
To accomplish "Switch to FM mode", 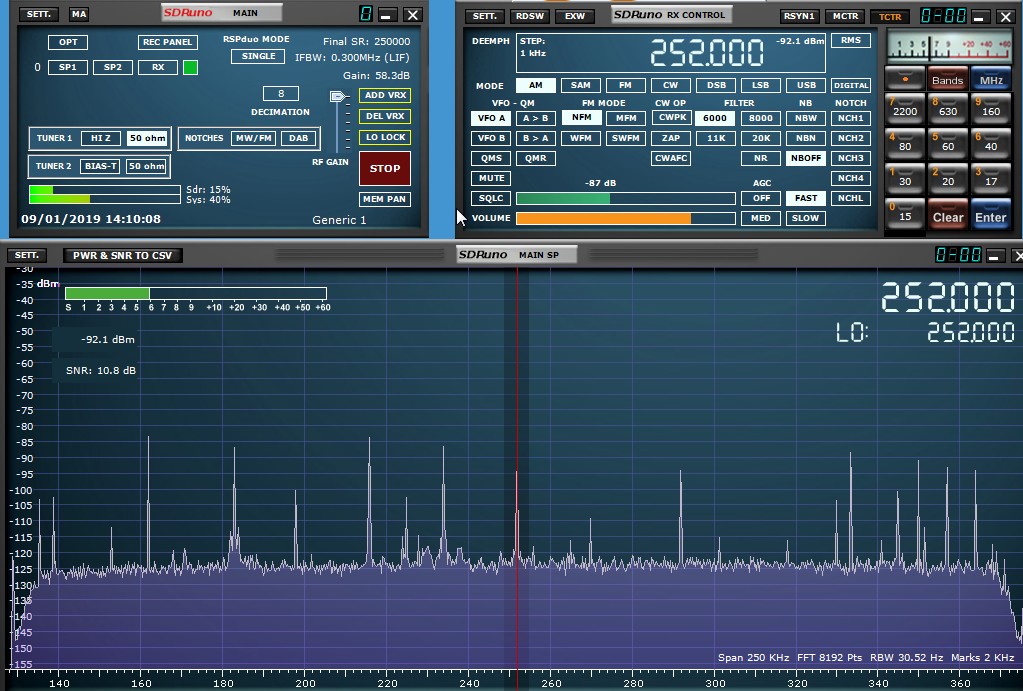I will click(x=625, y=85).
